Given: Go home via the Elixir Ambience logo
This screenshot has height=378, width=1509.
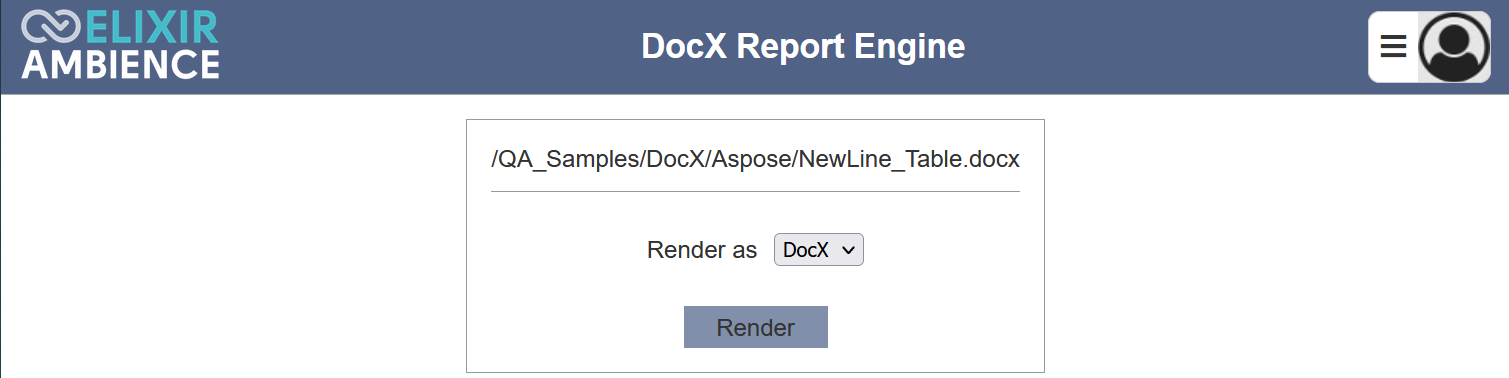Looking at the screenshot, I should pyautogui.click(x=120, y=45).
